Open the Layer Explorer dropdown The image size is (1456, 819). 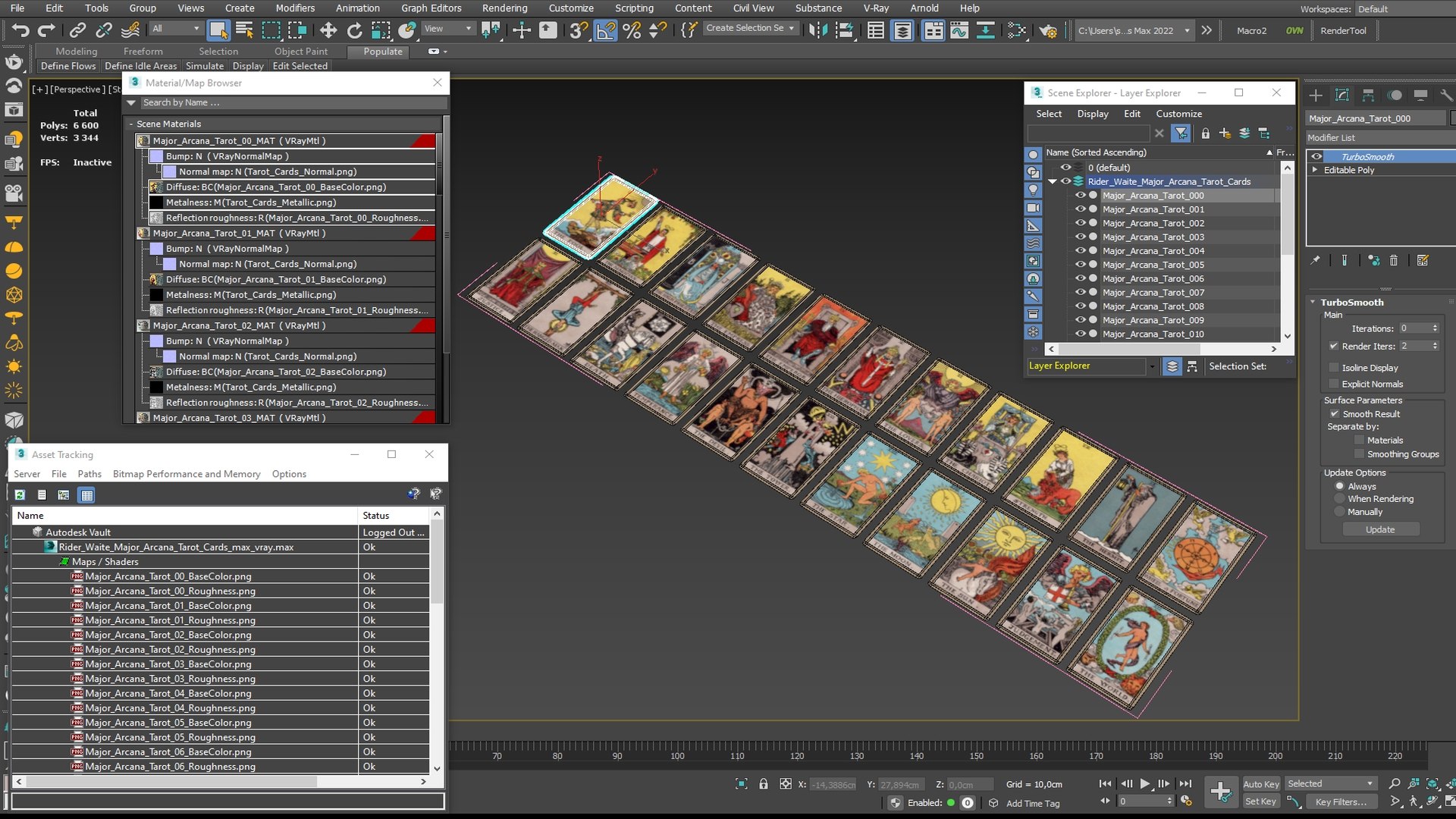[1152, 366]
